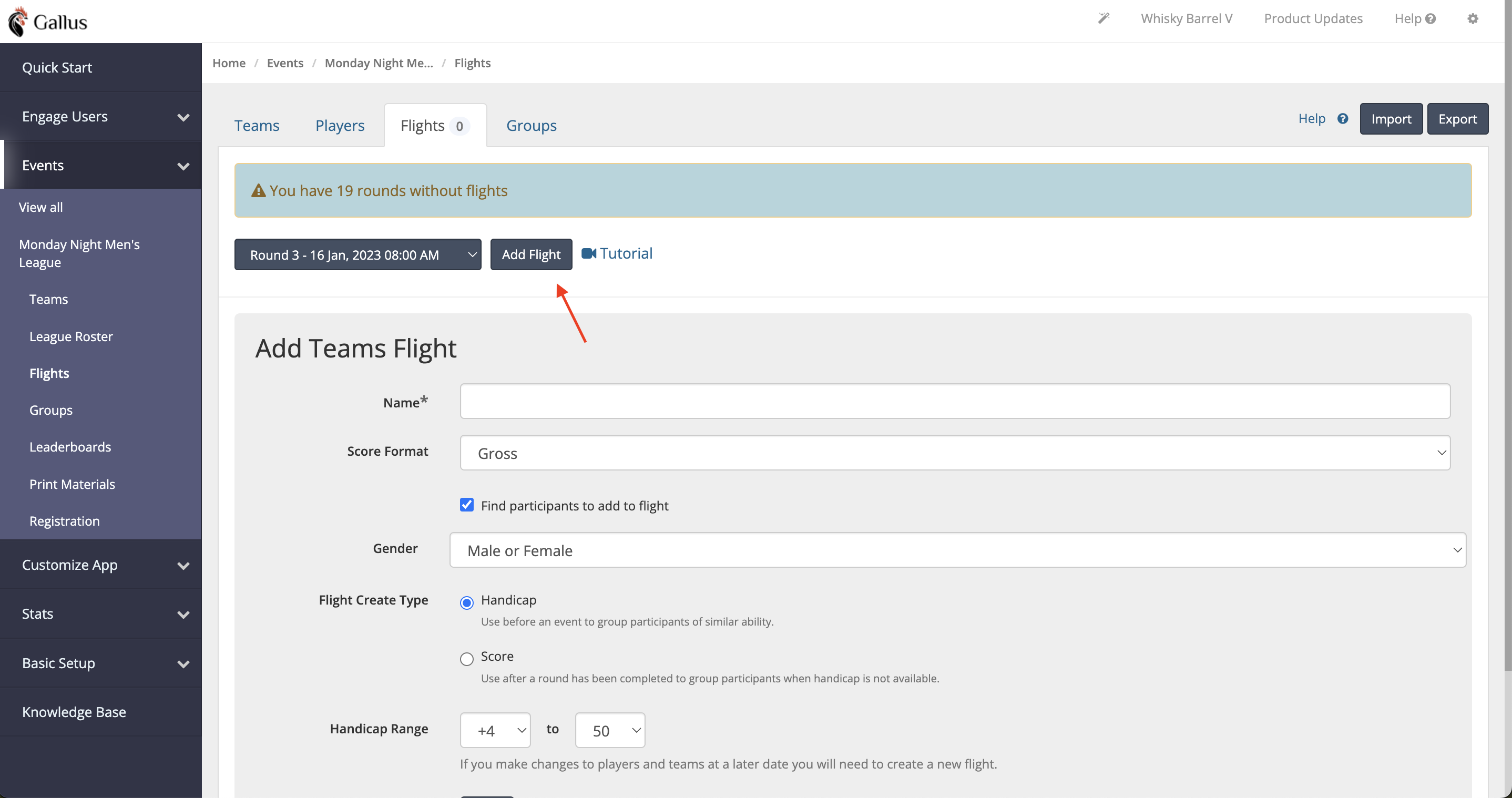Switch to the Groups tab
The width and height of the screenshot is (1512, 798).
(x=531, y=126)
